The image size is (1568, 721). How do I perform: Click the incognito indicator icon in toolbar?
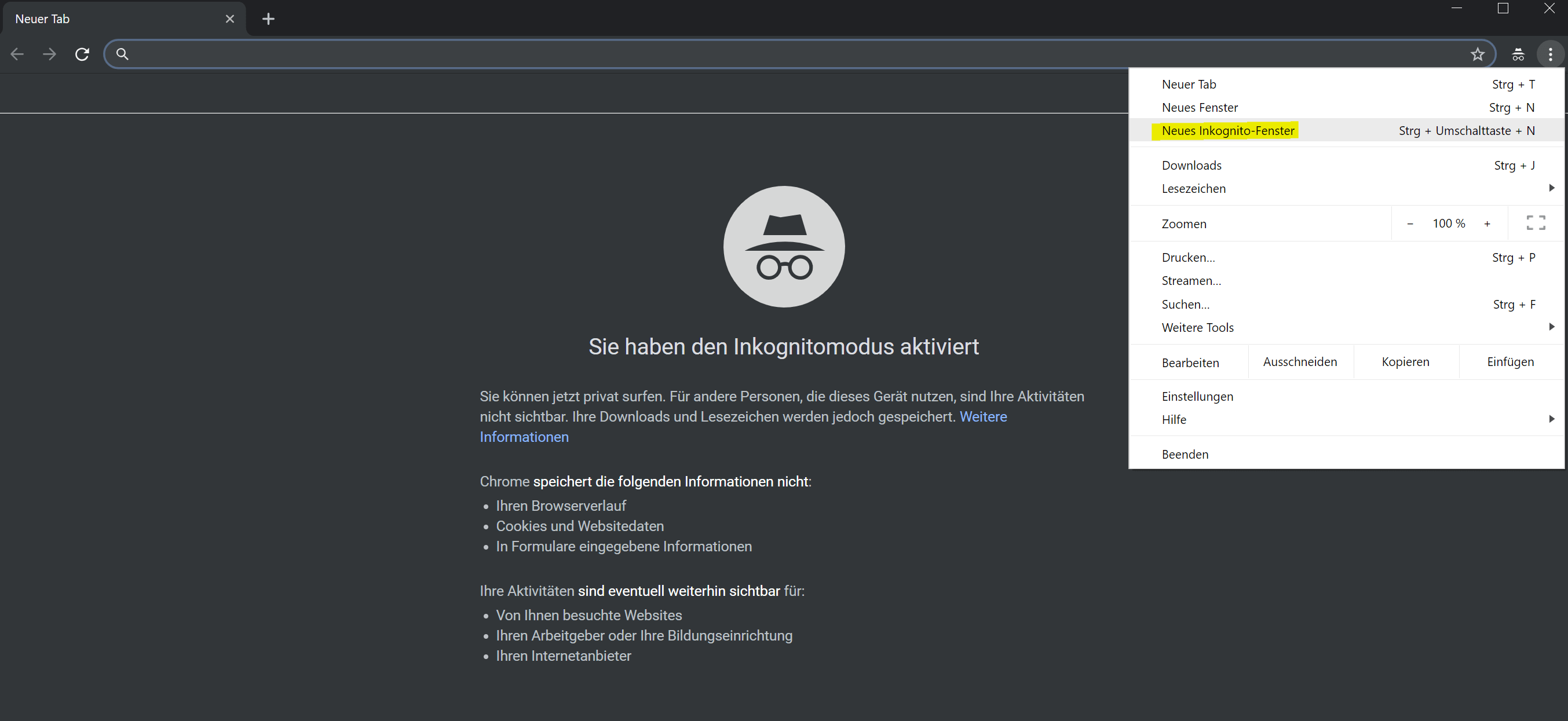point(1518,54)
